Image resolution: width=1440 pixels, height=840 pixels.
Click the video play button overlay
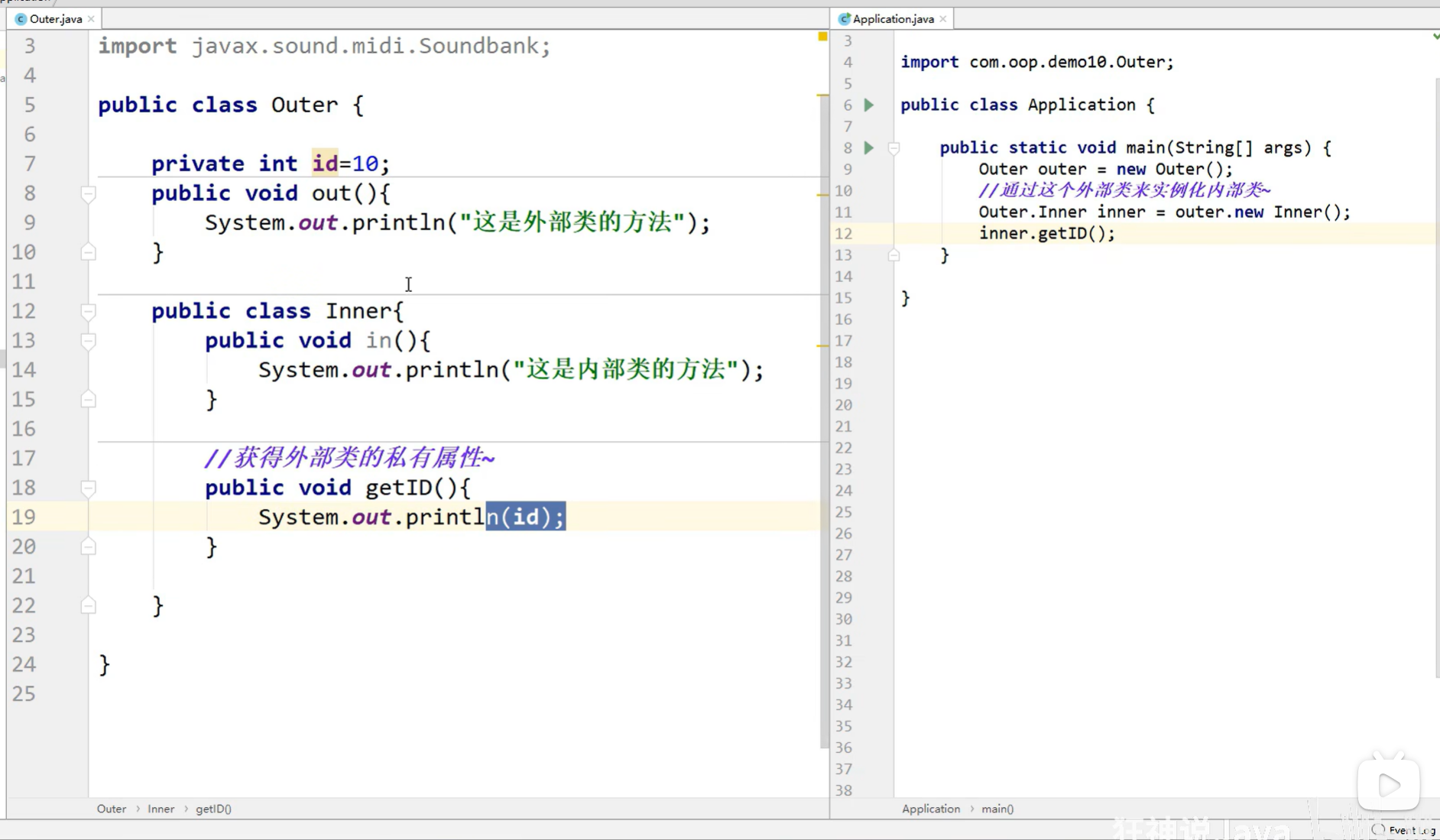(1389, 784)
